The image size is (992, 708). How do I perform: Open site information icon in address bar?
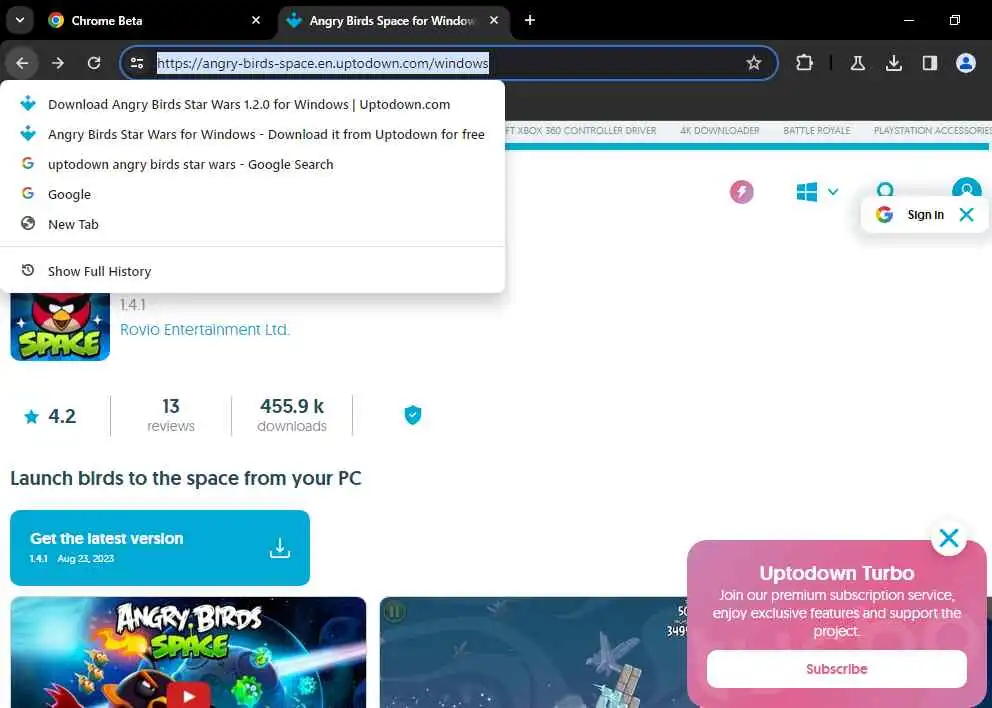point(137,63)
